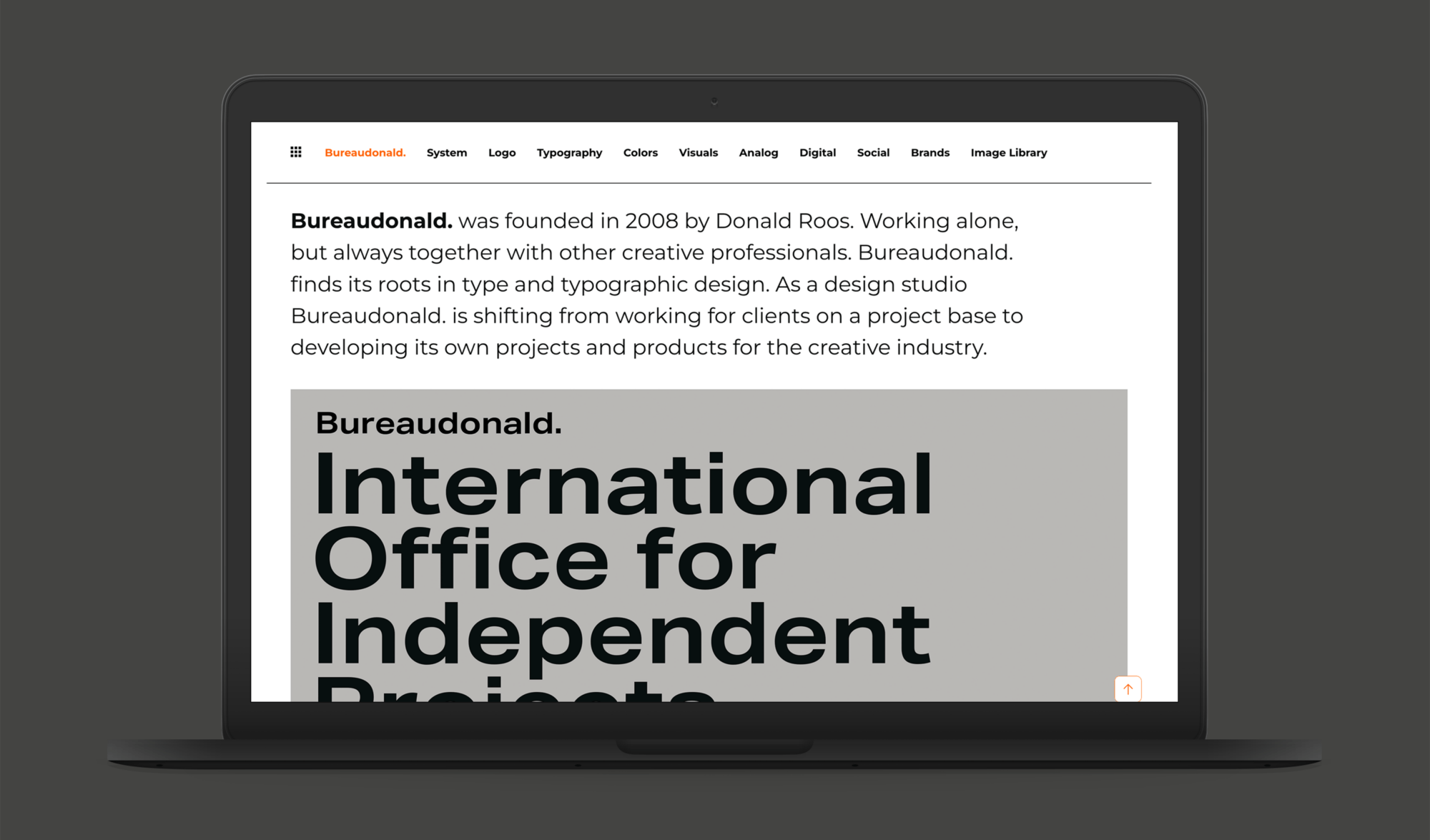Open the Brands page
The height and width of the screenshot is (840, 1430).
pyautogui.click(x=929, y=153)
